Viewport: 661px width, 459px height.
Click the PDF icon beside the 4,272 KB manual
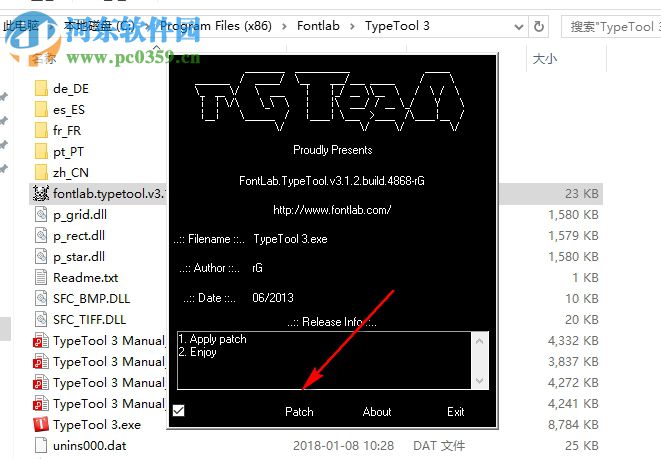[x=41, y=383]
